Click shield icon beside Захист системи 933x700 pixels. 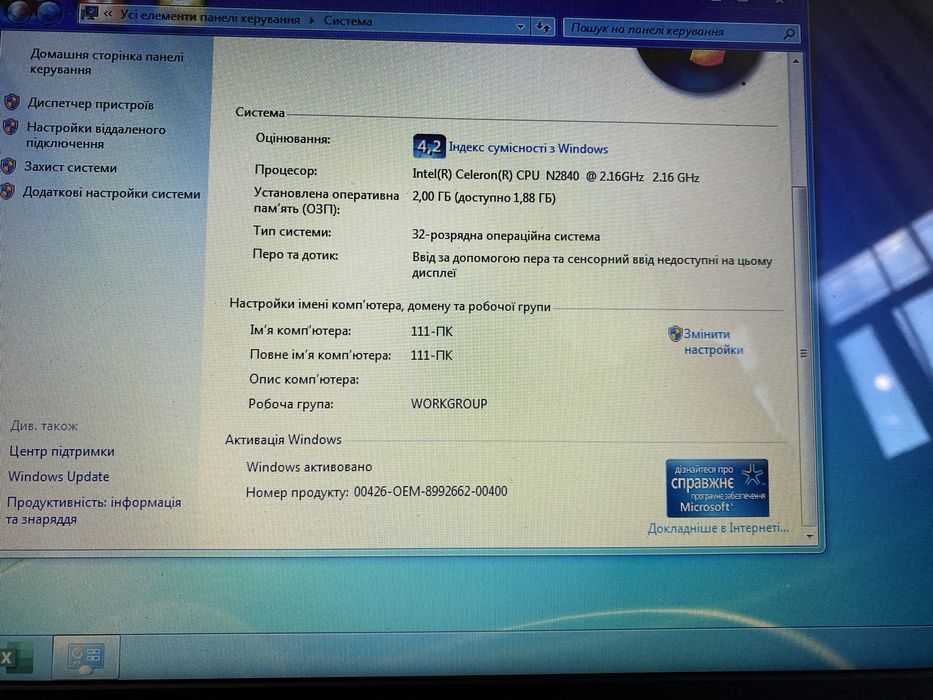point(8,165)
